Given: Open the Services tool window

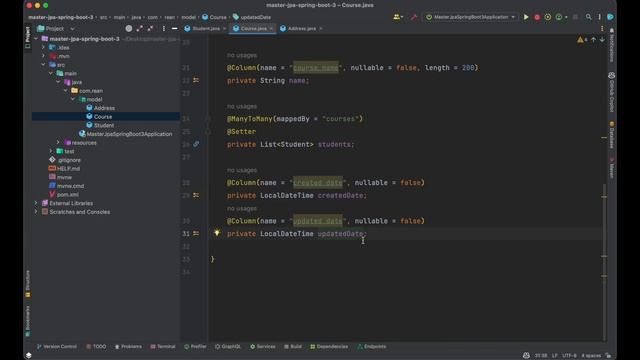Looking at the screenshot, I should point(263,347).
